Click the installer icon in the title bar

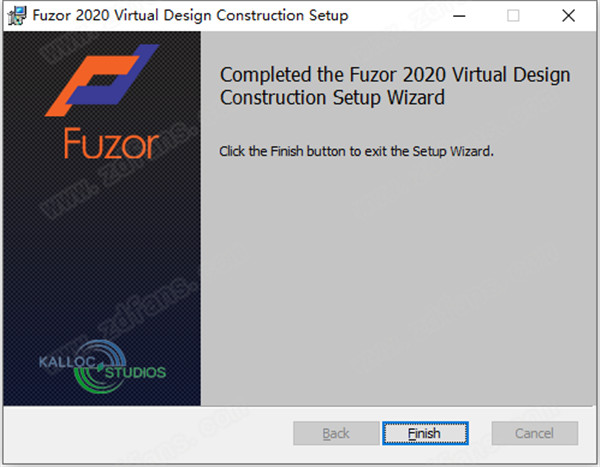[17, 16]
